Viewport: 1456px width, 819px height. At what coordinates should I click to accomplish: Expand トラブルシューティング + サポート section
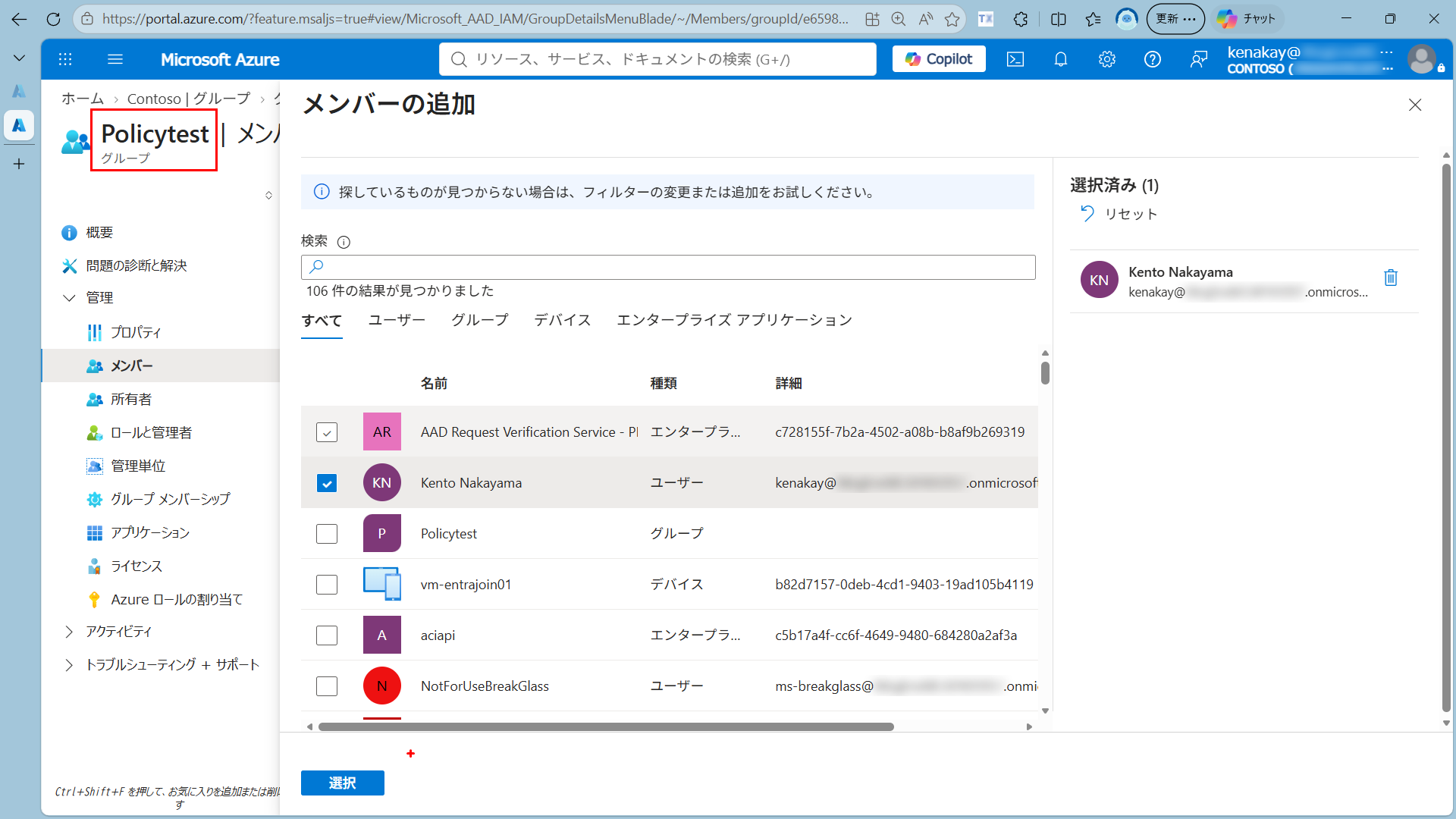69,665
